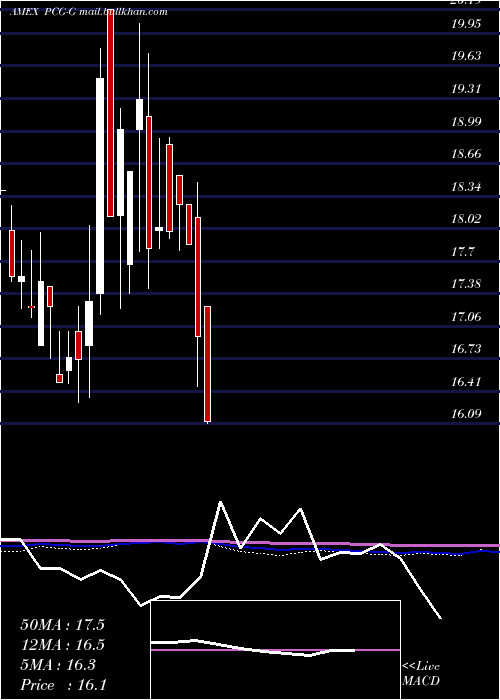The width and height of the screenshot is (500, 700).
Task: Click the <<Live MACD label
Action: point(421,674)
